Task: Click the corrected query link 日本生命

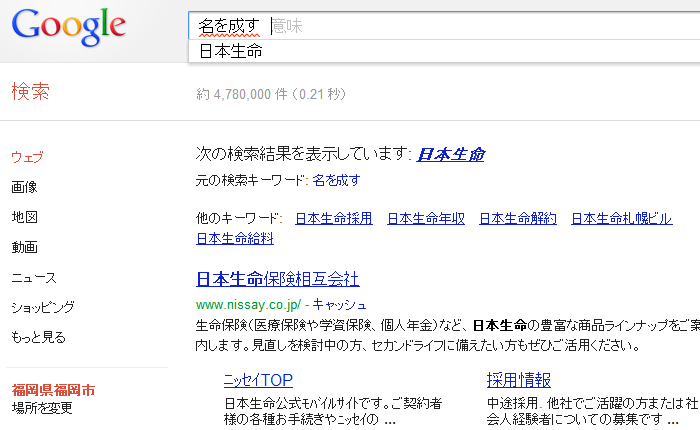Action: [x=450, y=154]
